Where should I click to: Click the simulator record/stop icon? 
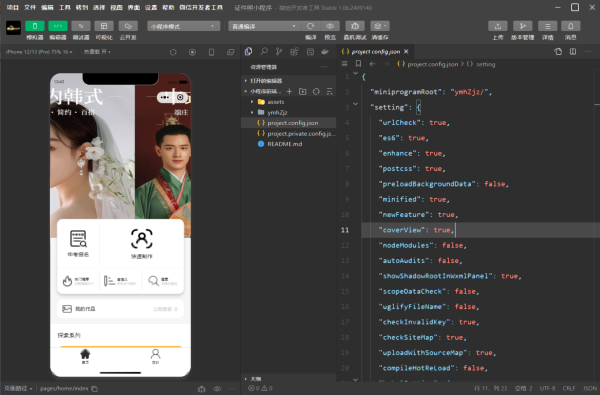click(192, 52)
